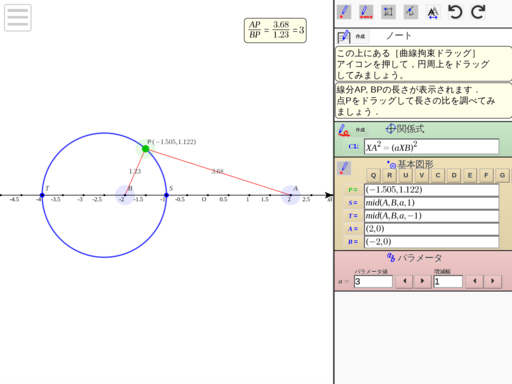Decrease the increment step size

(474, 281)
